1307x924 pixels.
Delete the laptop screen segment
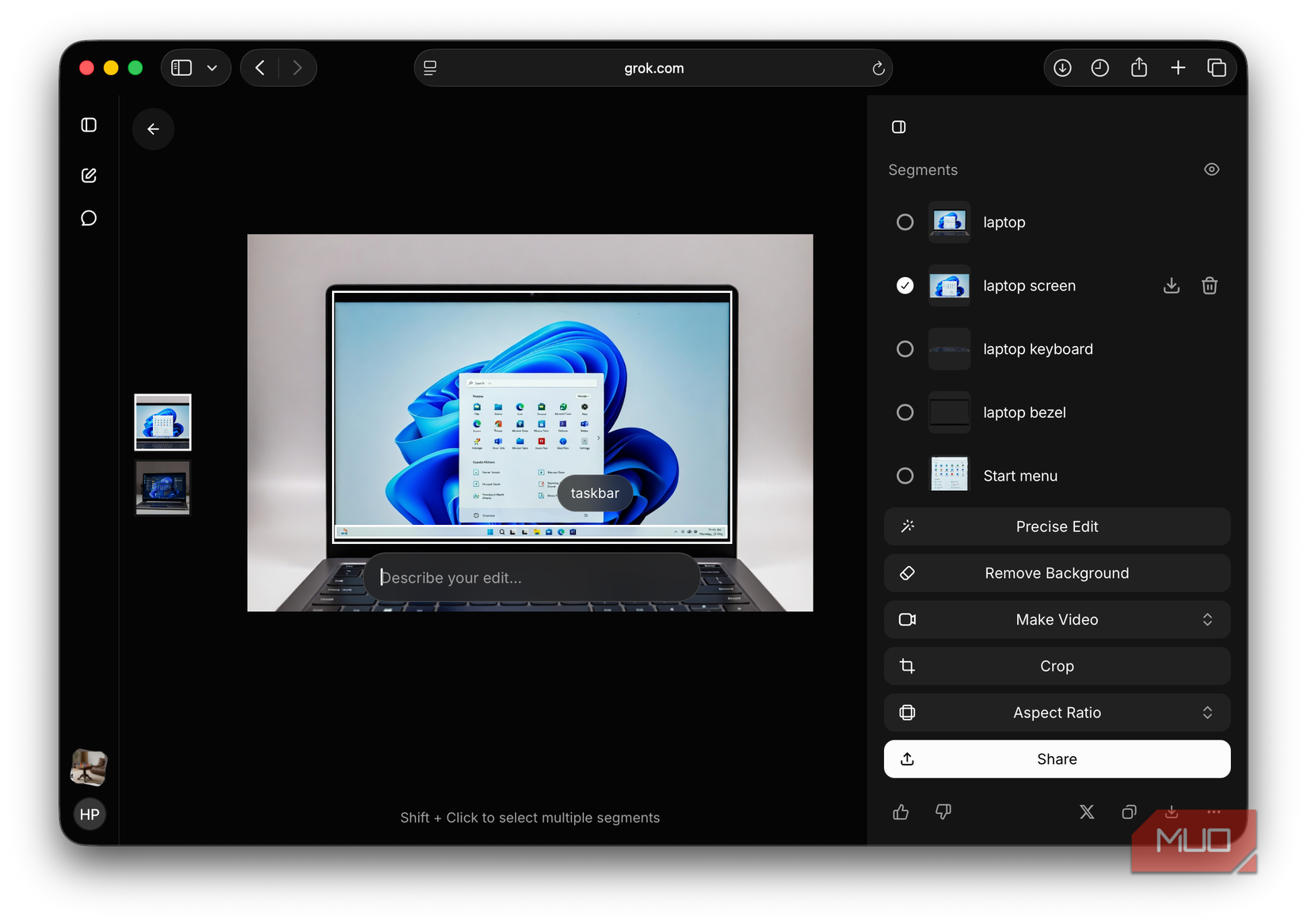click(x=1209, y=286)
